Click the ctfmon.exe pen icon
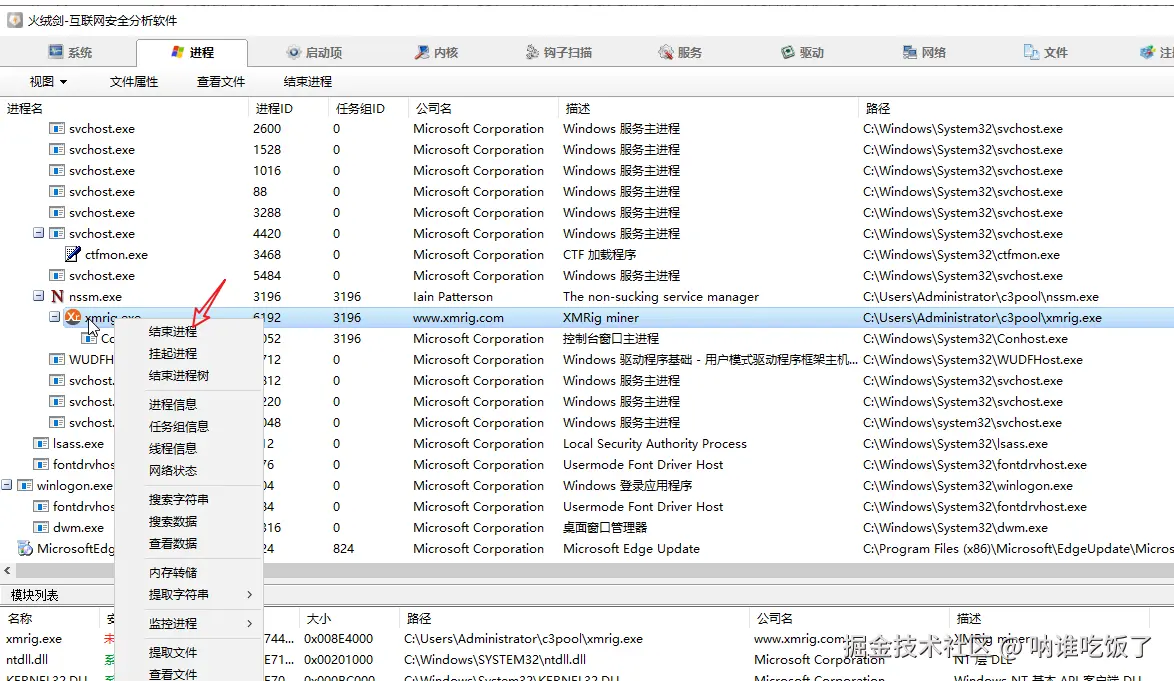 point(73,254)
